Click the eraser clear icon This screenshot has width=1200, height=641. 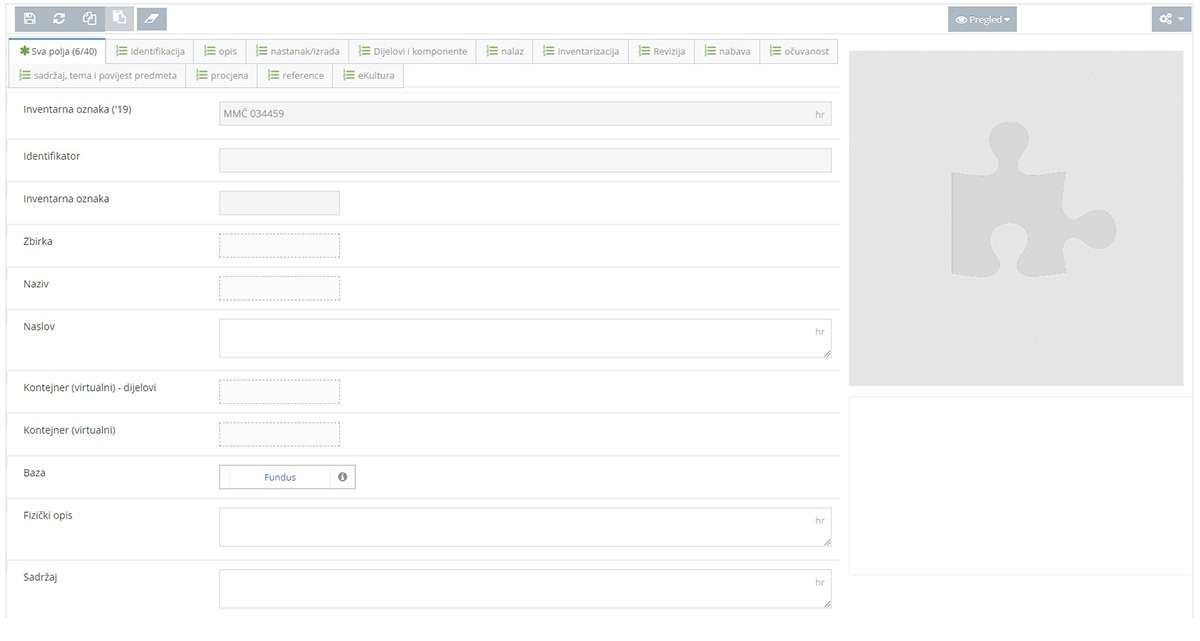151,19
